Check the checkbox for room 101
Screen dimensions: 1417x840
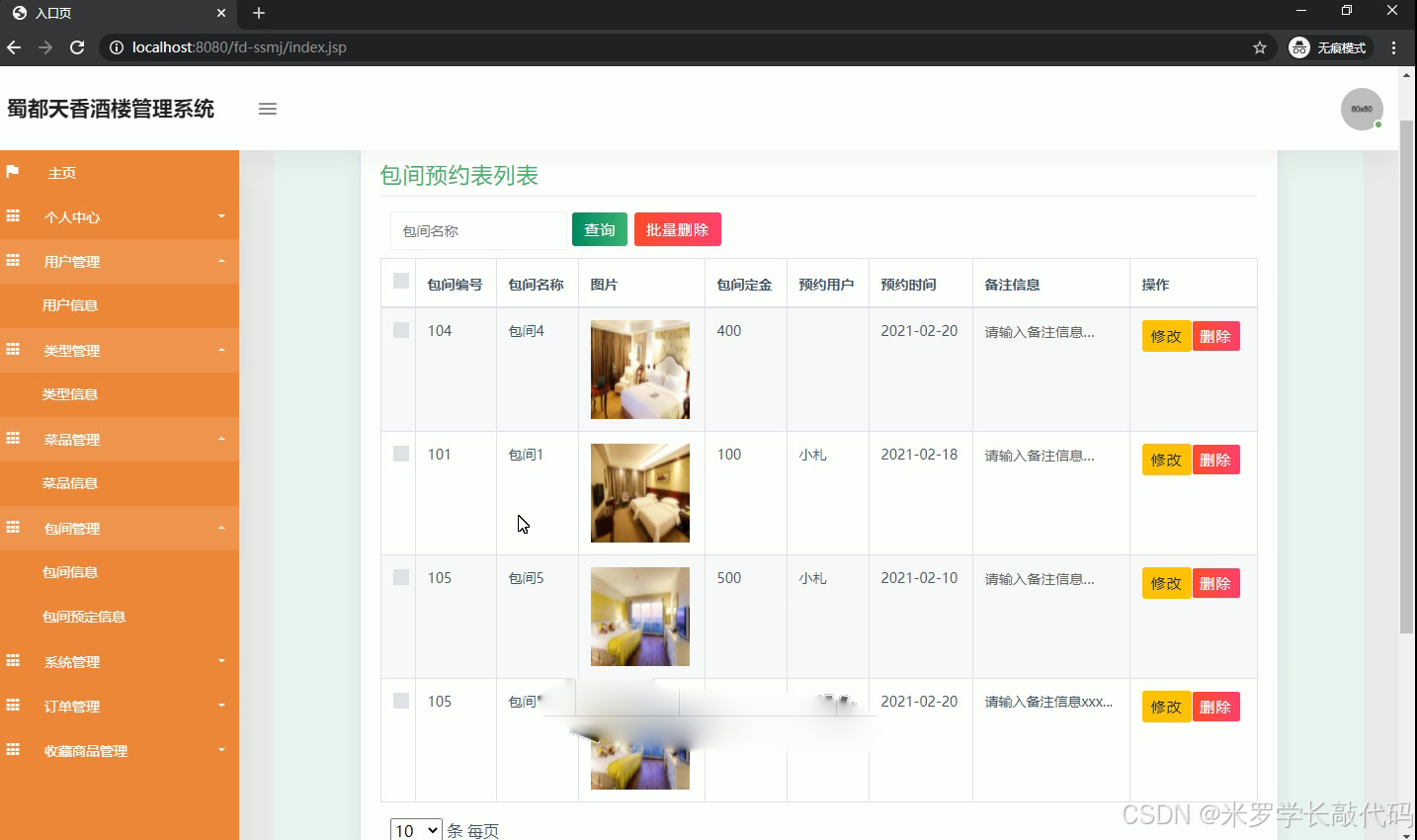[x=399, y=454]
